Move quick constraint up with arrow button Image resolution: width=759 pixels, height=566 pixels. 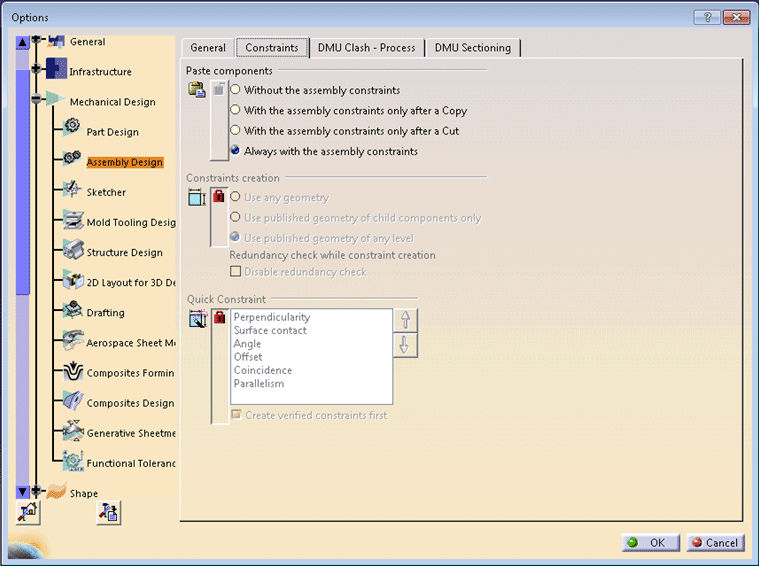pyautogui.click(x=406, y=320)
